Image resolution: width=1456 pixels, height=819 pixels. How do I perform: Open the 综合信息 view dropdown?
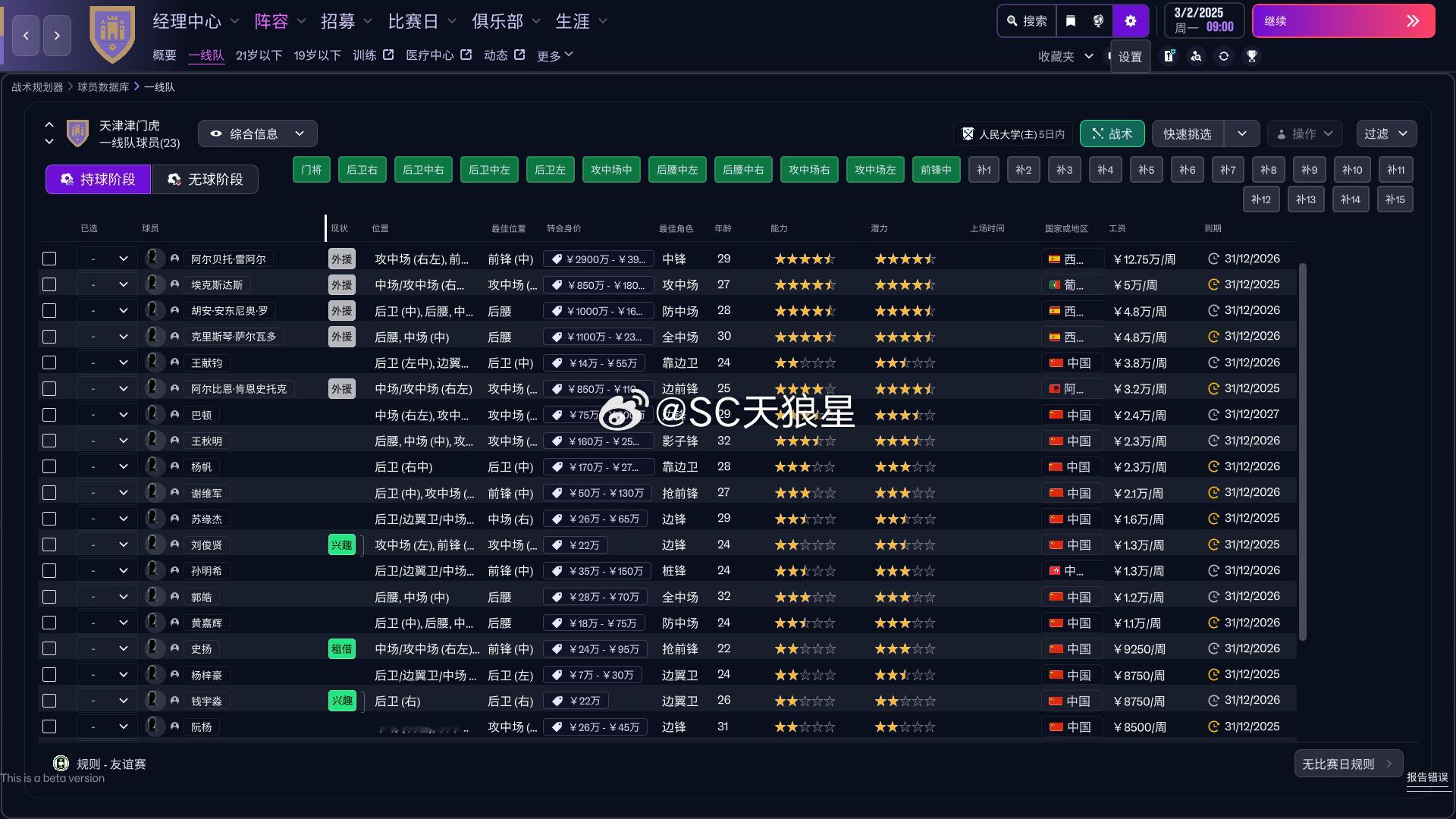257,133
